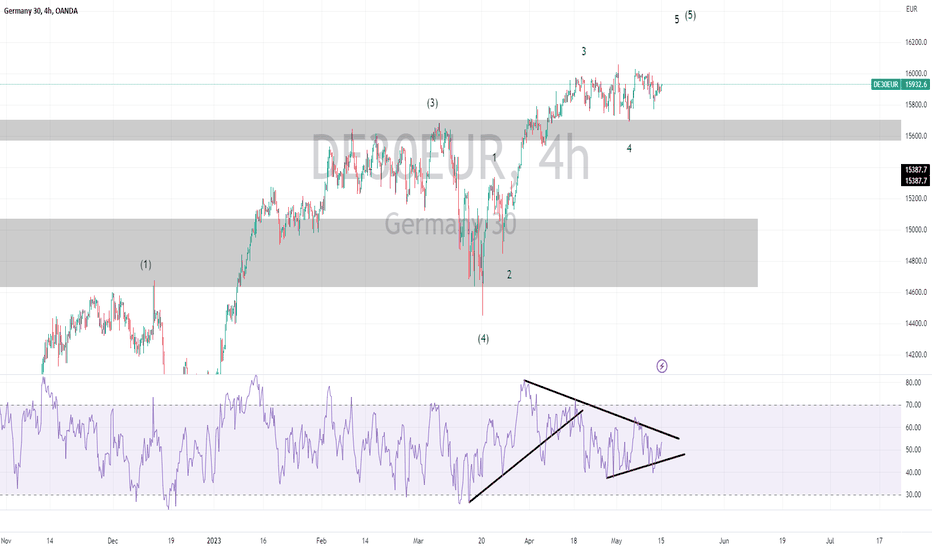Viewport: 932px width, 550px height.
Task: Click the 30.00 RSI axis label
Action: pos(913,495)
